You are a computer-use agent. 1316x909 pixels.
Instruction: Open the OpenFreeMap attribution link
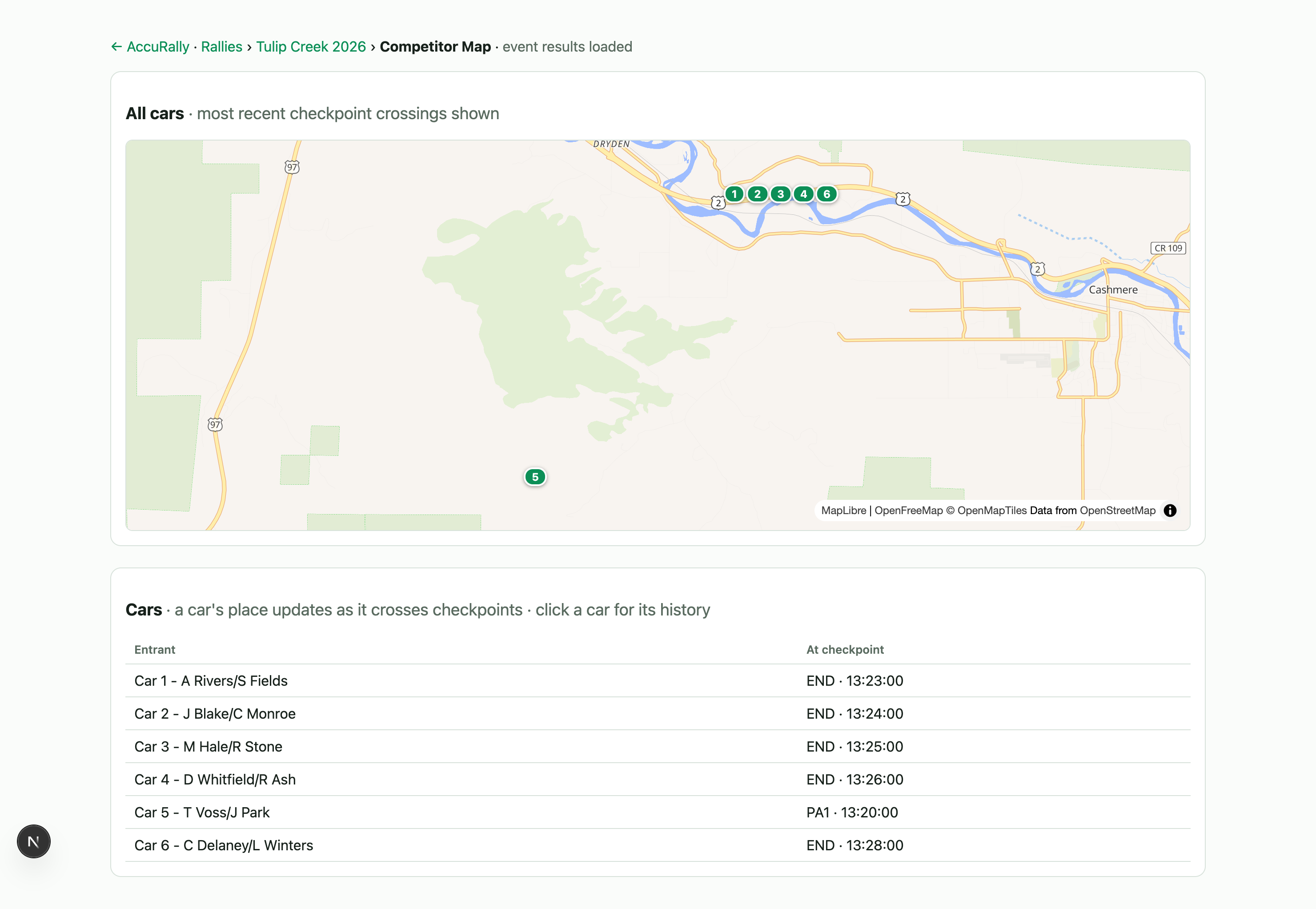(908, 511)
